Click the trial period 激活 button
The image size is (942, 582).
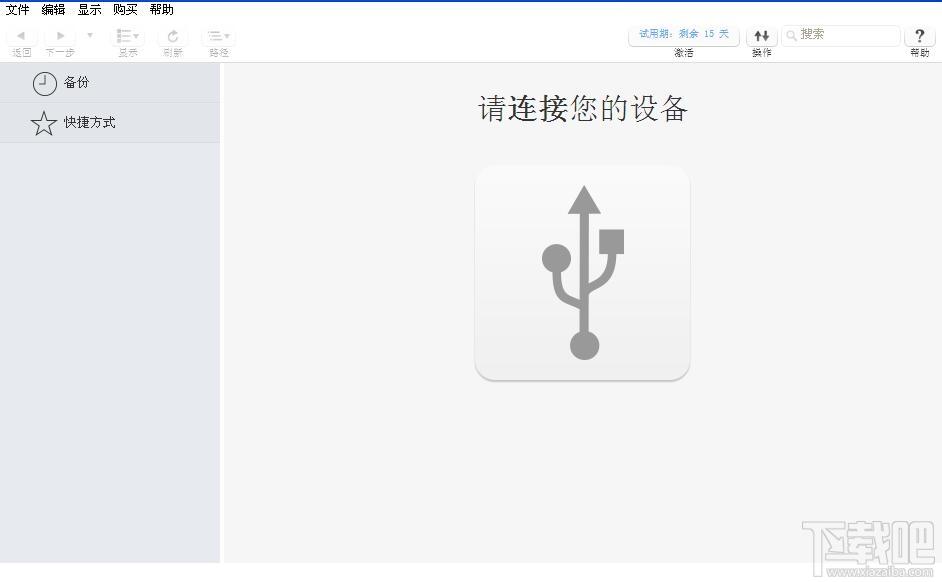(x=684, y=34)
